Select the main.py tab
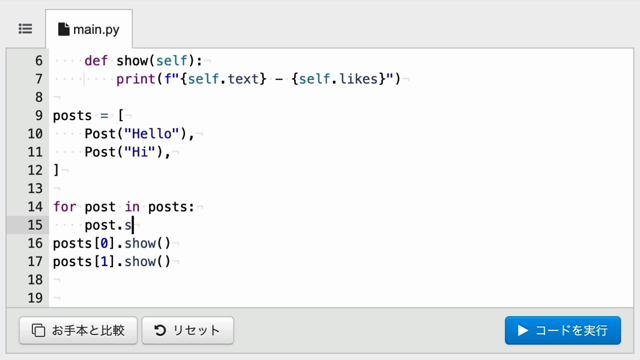640x360 pixels. coord(89,29)
